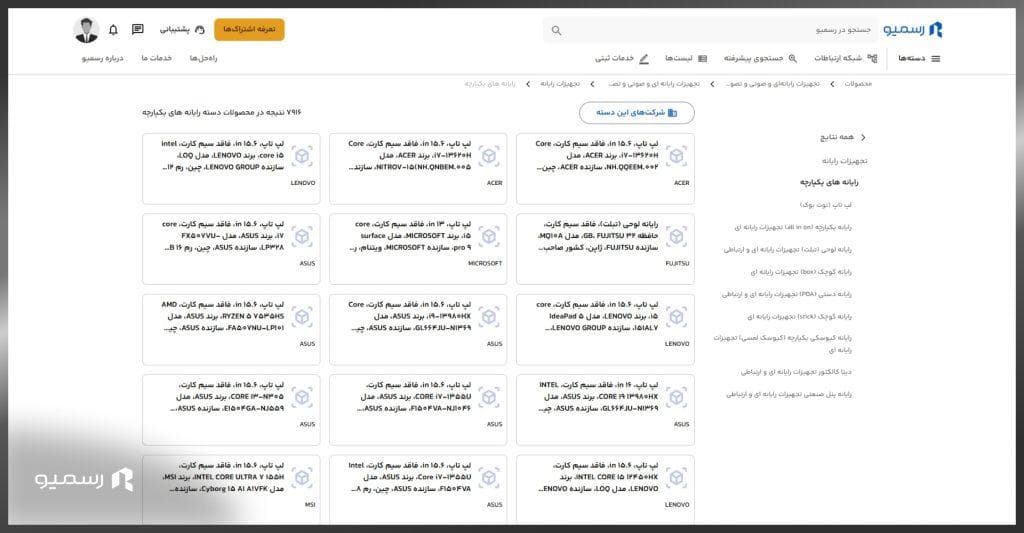Open notifications bell icon
Image resolution: width=1024 pixels, height=533 pixels.
(x=113, y=29)
